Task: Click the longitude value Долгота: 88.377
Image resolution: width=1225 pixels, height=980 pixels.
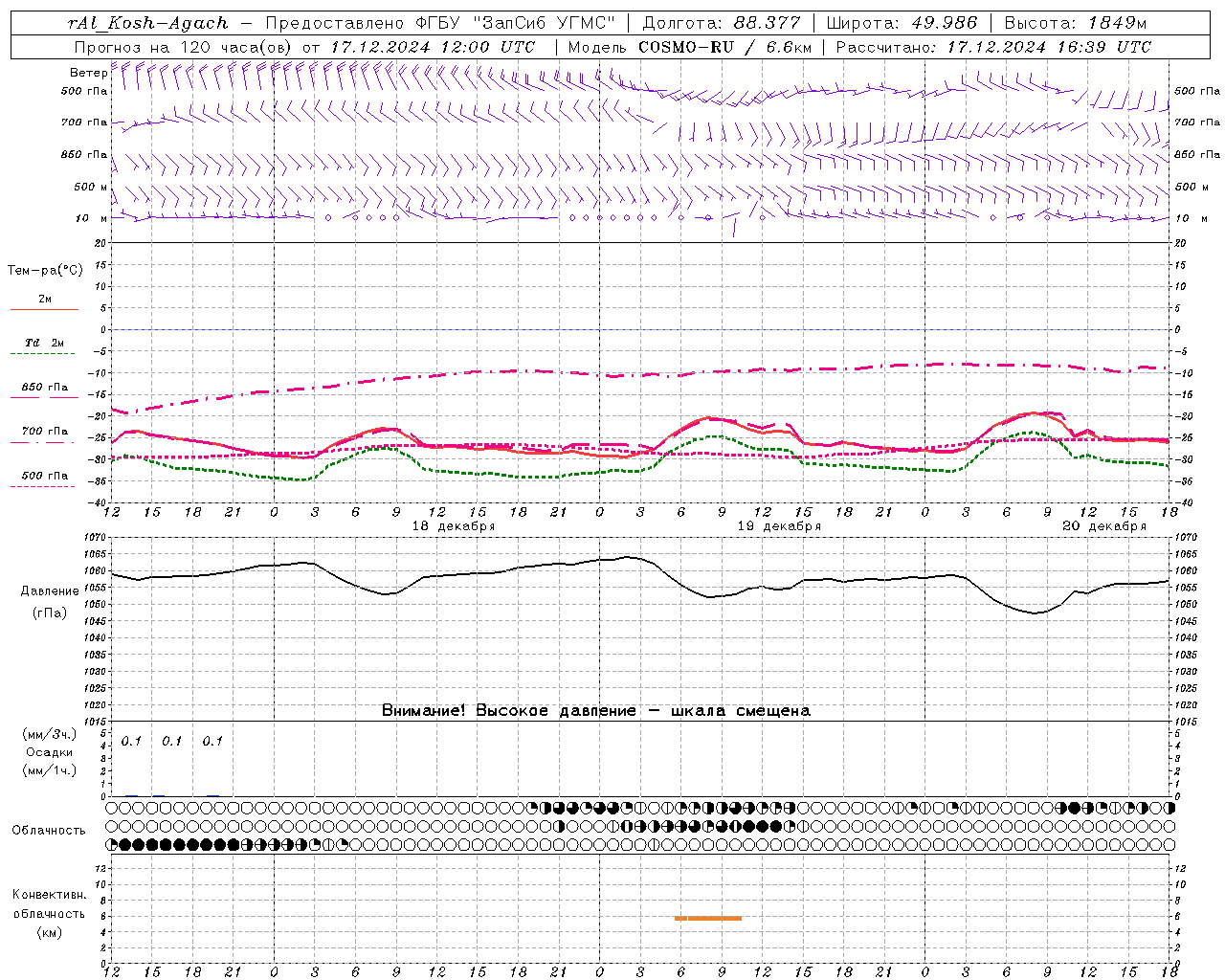Action: [720, 23]
